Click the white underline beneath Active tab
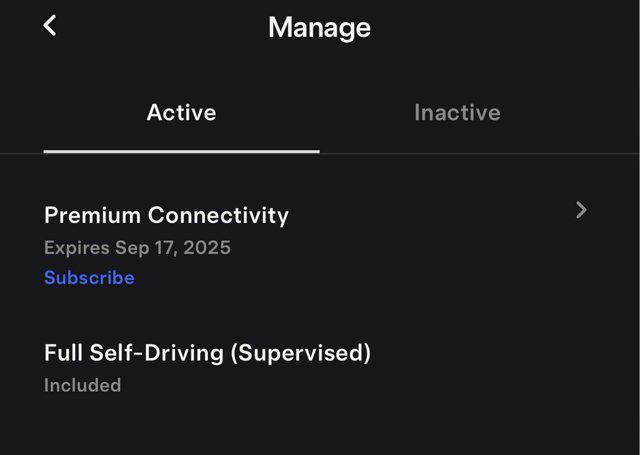Viewport: 640px width, 455px height. click(181, 151)
